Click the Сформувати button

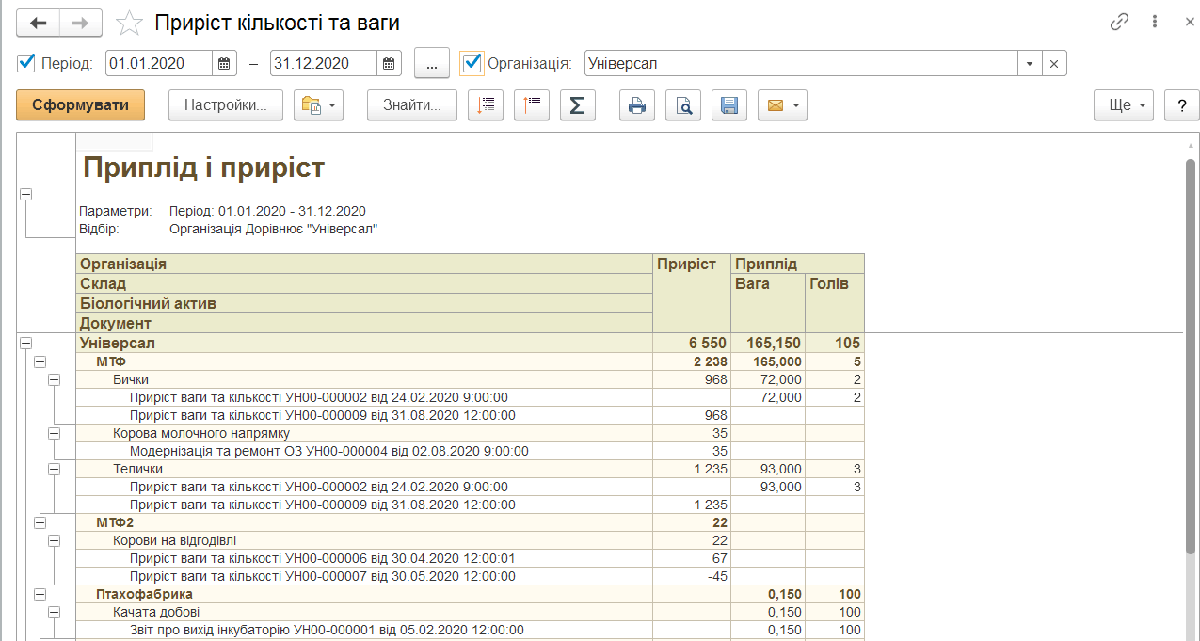tap(80, 105)
